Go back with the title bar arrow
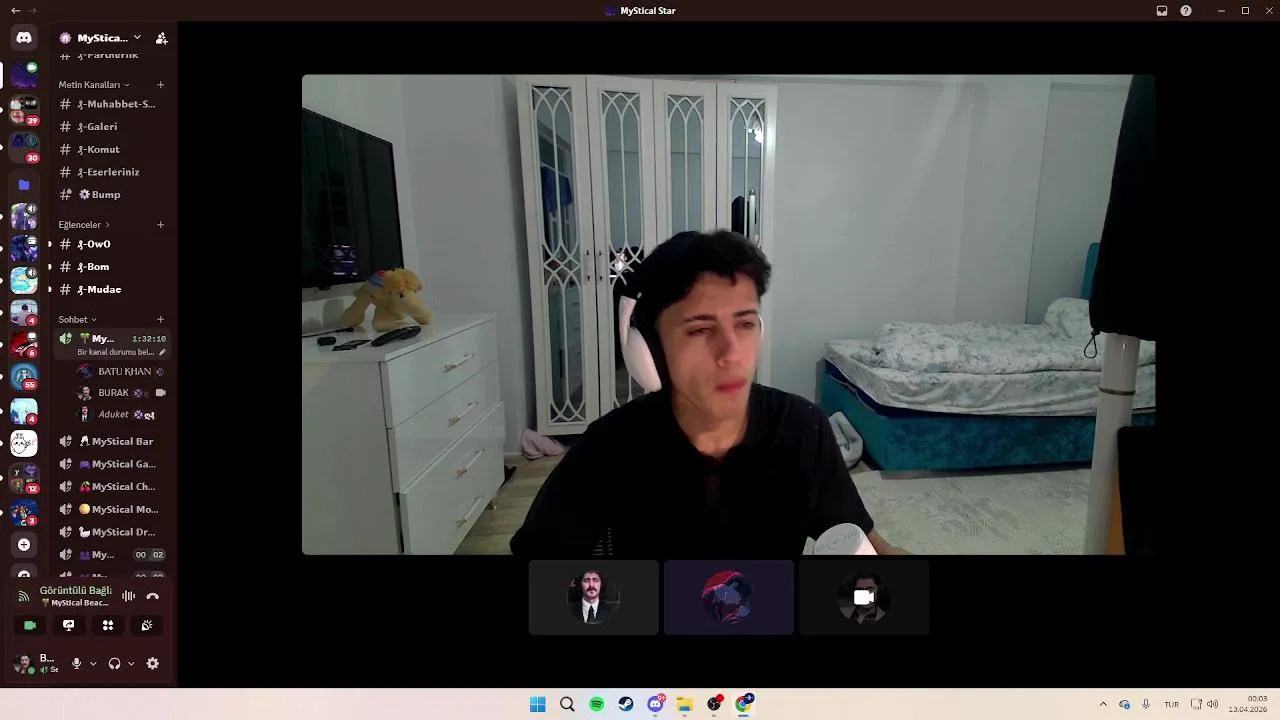 [x=15, y=11]
